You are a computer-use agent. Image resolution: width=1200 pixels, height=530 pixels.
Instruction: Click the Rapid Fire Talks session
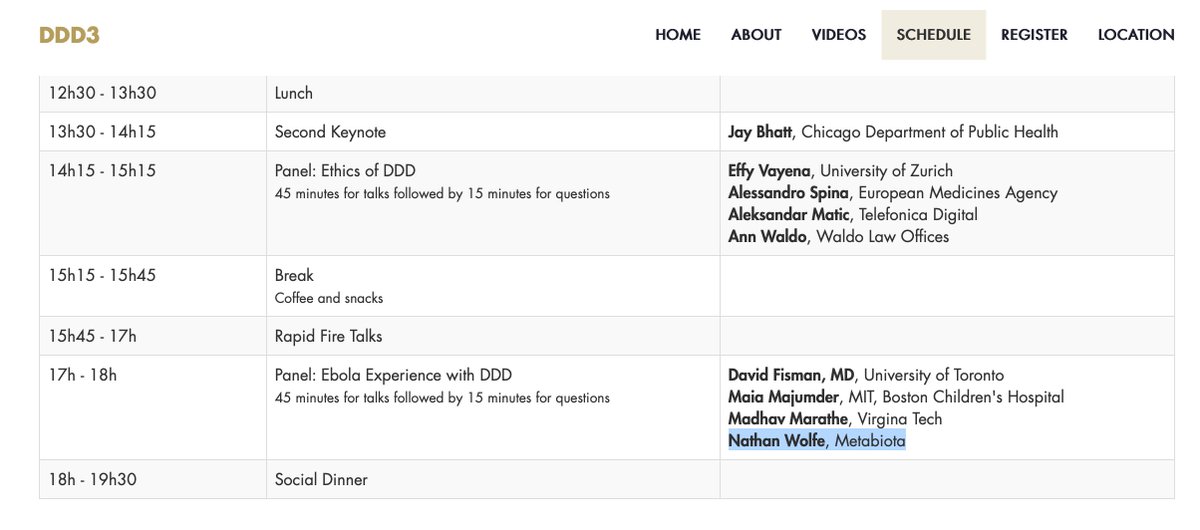tap(328, 336)
